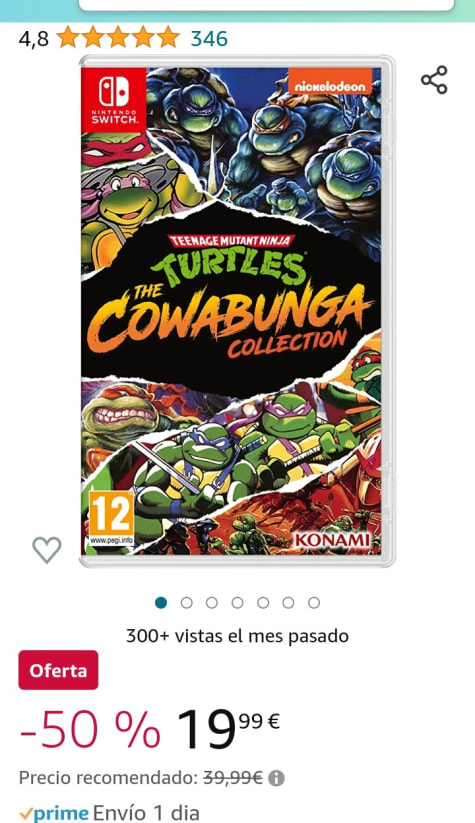Viewport: 475px width, 823px height.
Task: Open info icon next to recommended price
Action: click(276, 778)
